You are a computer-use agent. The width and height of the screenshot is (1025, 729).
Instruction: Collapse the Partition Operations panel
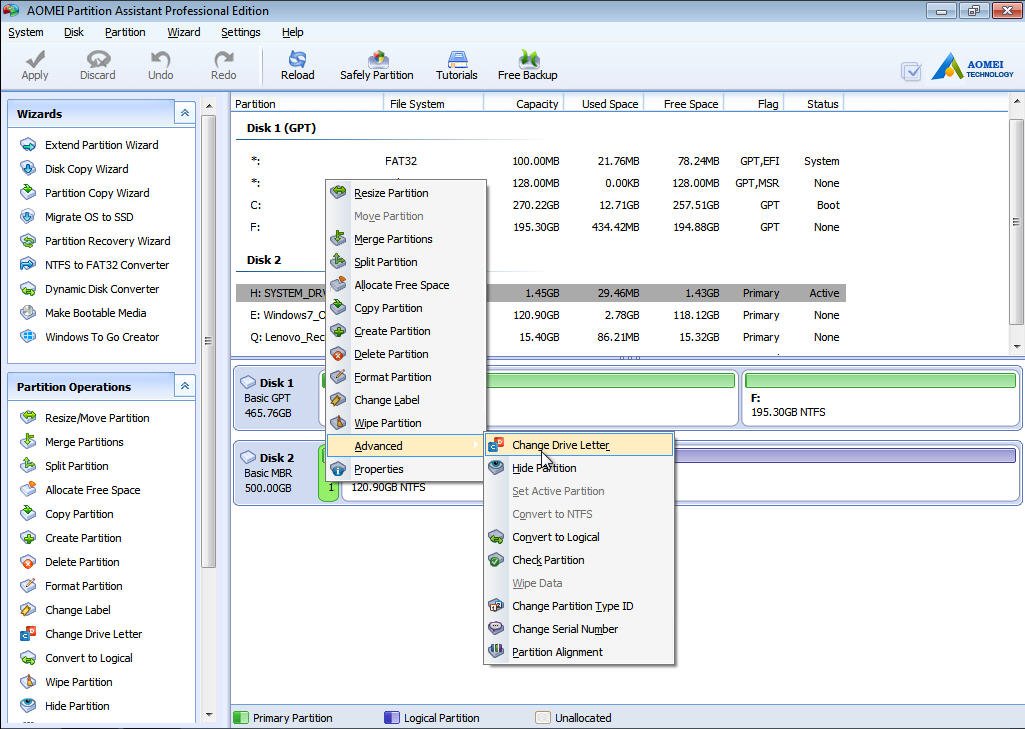184,387
